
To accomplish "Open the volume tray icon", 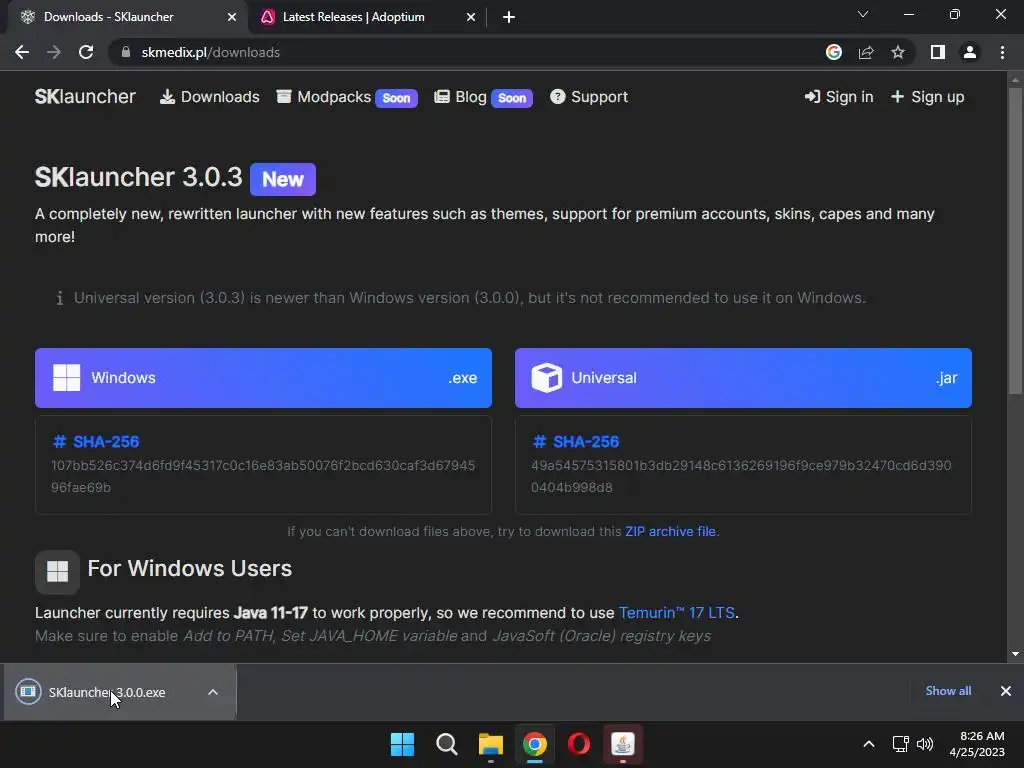I will [x=925, y=744].
